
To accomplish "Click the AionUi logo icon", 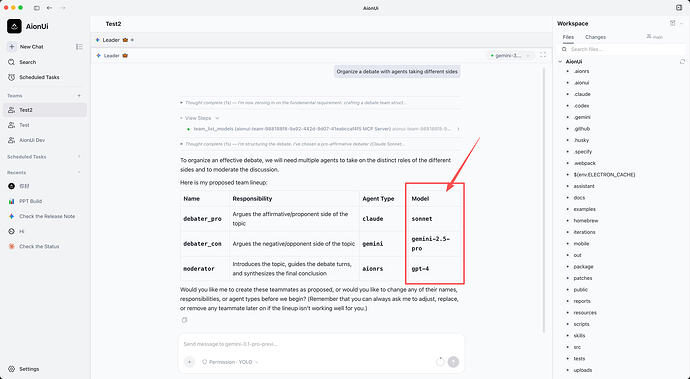I will pyautogui.click(x=14, y=26).
